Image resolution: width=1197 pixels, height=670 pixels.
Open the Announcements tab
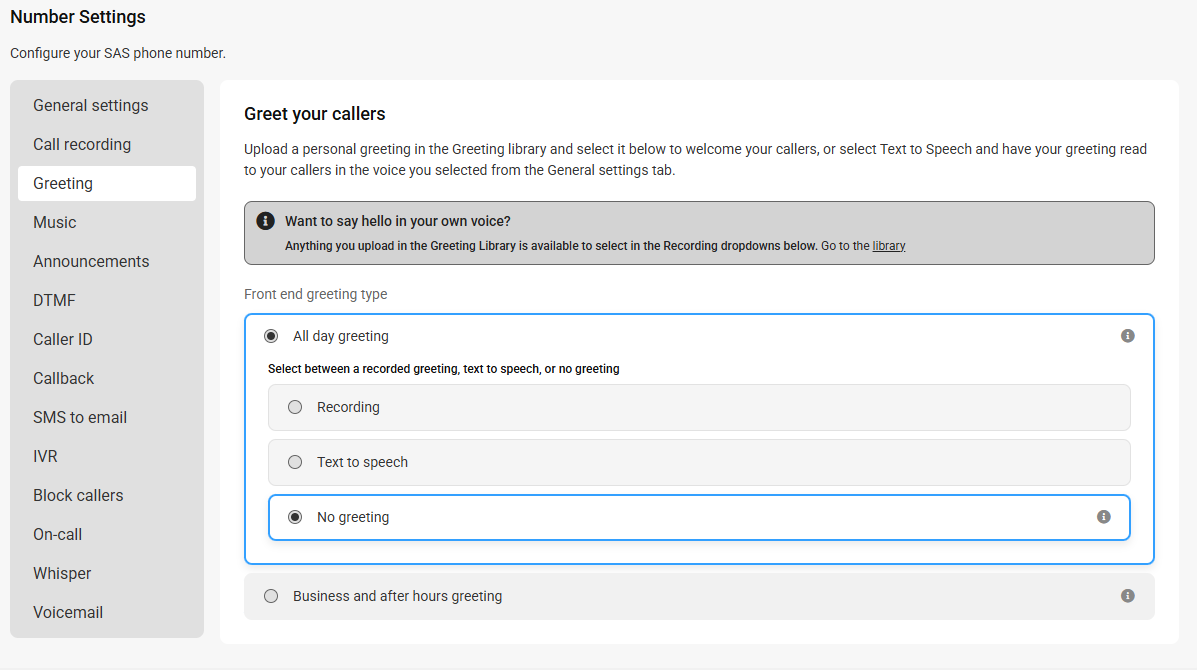107,261
